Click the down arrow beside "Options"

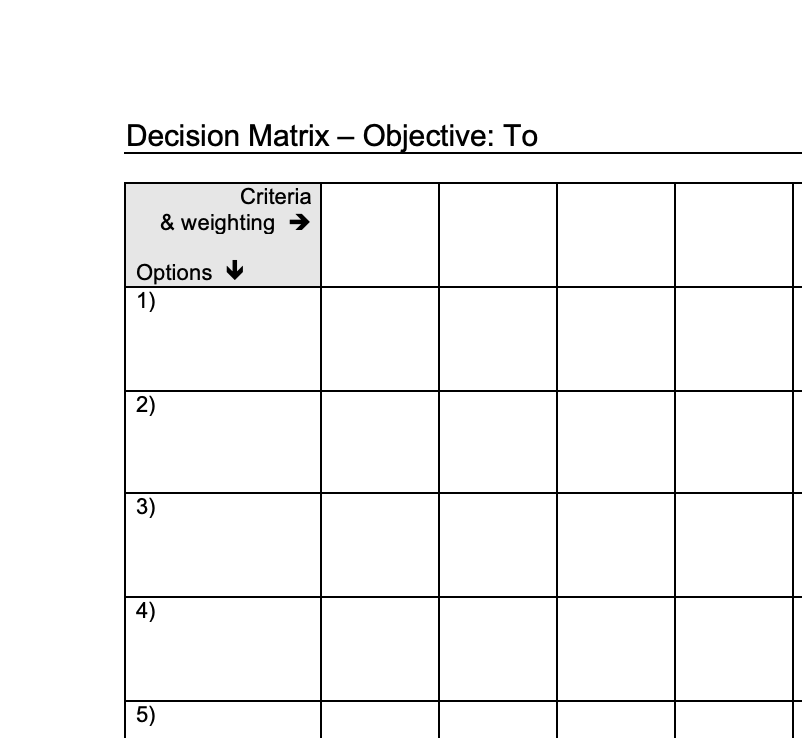coord(235,272)
